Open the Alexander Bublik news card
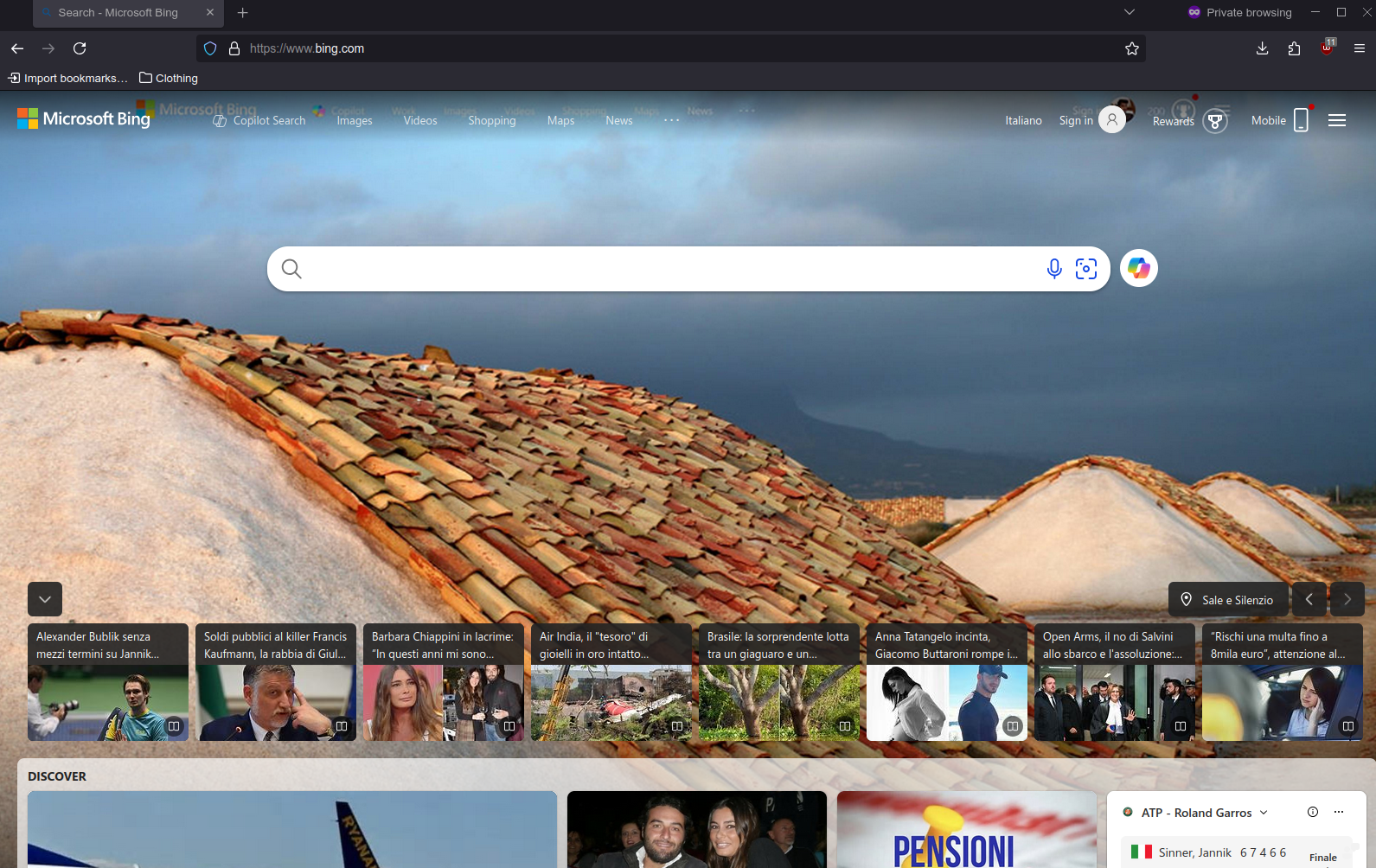Viewport: 1376px width, 868px height. point(108,682)
